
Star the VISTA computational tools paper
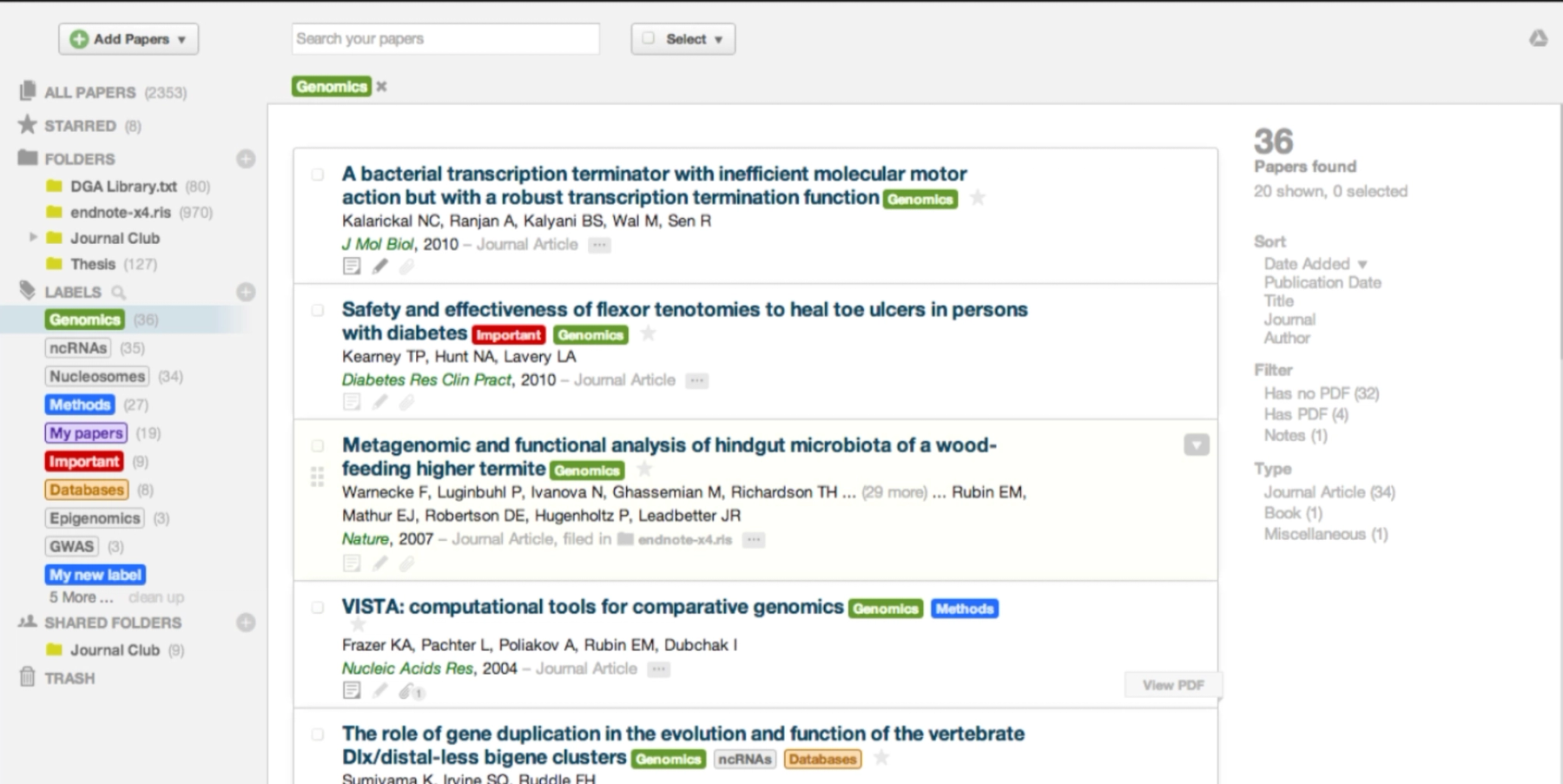click(x=358, y=624)
